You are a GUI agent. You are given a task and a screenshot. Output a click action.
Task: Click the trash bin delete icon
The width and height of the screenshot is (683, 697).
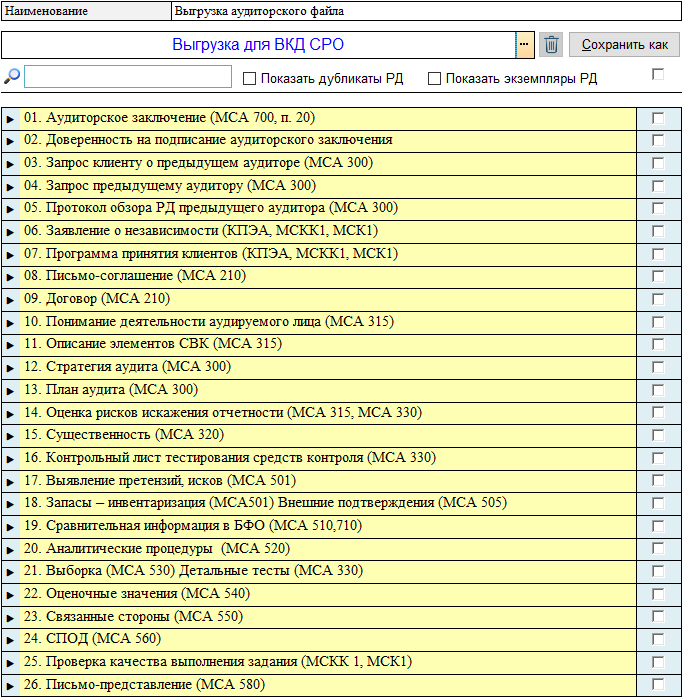pos(551,45)
